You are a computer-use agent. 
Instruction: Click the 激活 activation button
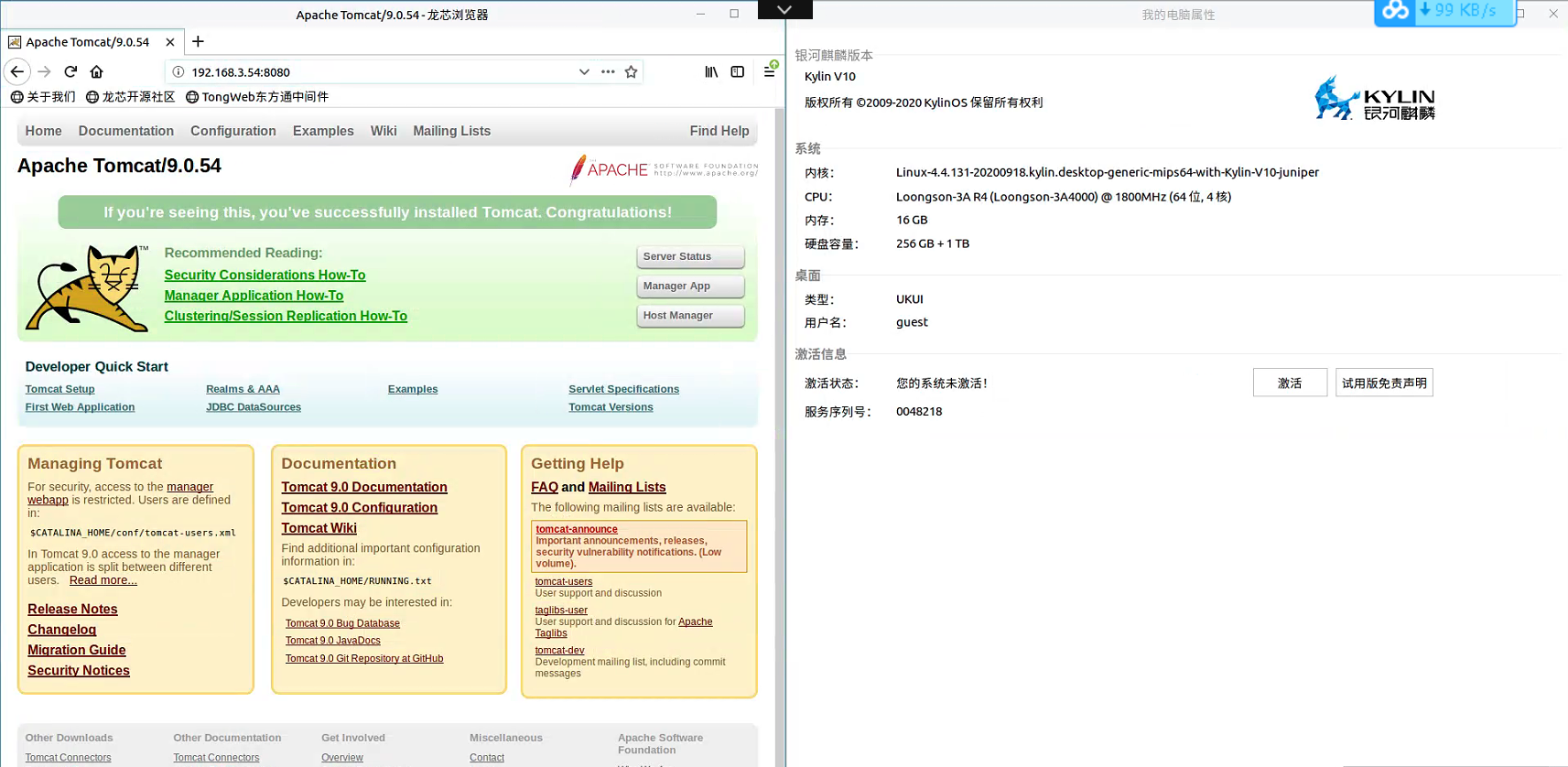pyautogui.click(x=1290, y=383)
